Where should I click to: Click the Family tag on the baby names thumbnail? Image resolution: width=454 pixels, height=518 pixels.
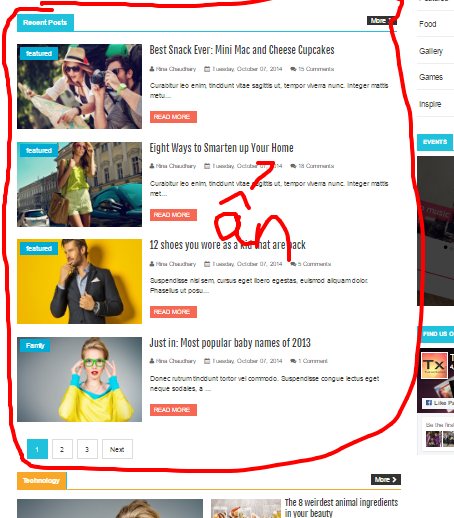click(x=35, y=345)
